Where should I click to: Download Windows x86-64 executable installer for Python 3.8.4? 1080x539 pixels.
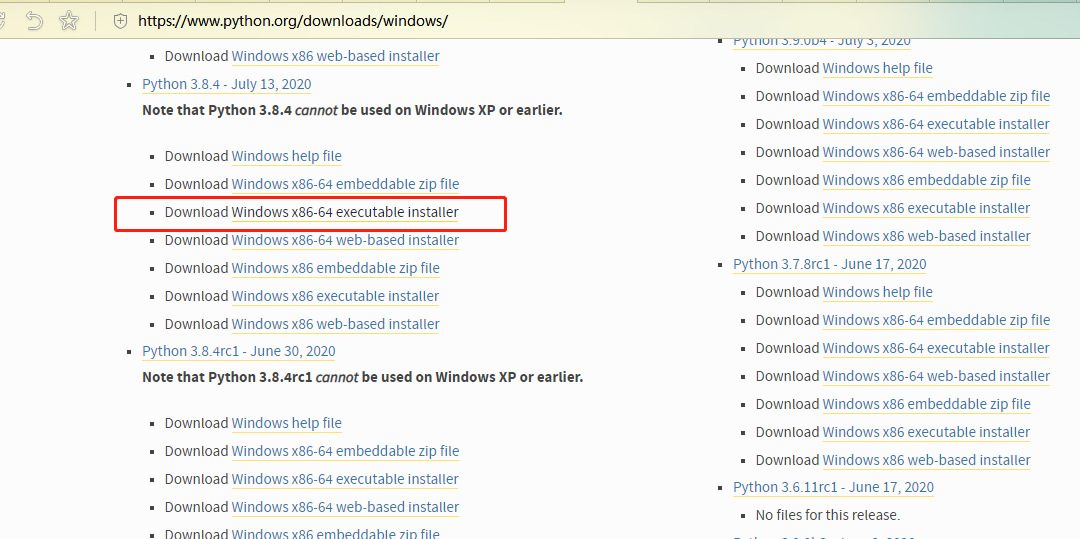[x=345, y=213]
